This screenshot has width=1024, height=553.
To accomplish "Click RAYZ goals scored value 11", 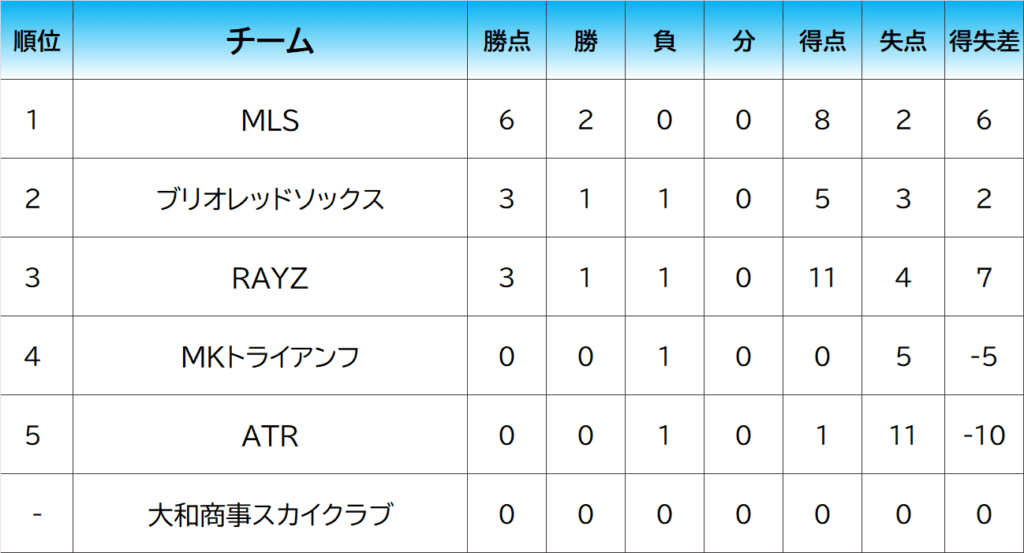I will pyautogui.click(x=822, y=278).
